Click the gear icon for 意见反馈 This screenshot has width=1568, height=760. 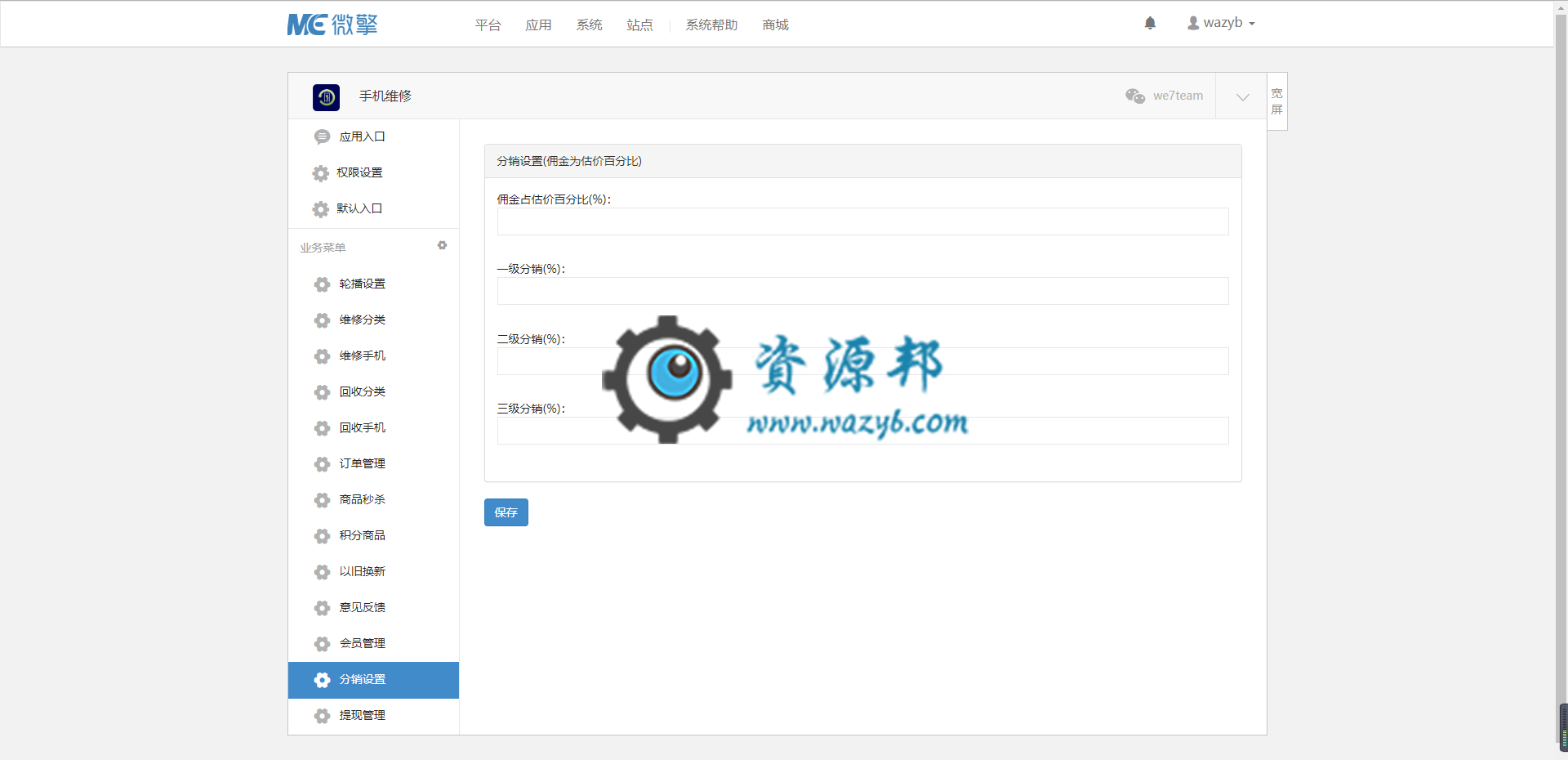323,608
